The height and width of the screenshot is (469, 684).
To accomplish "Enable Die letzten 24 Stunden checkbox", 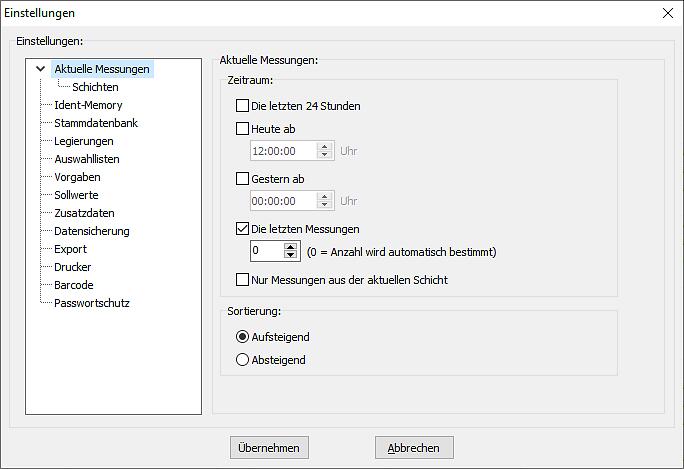I will click(242, 106).
